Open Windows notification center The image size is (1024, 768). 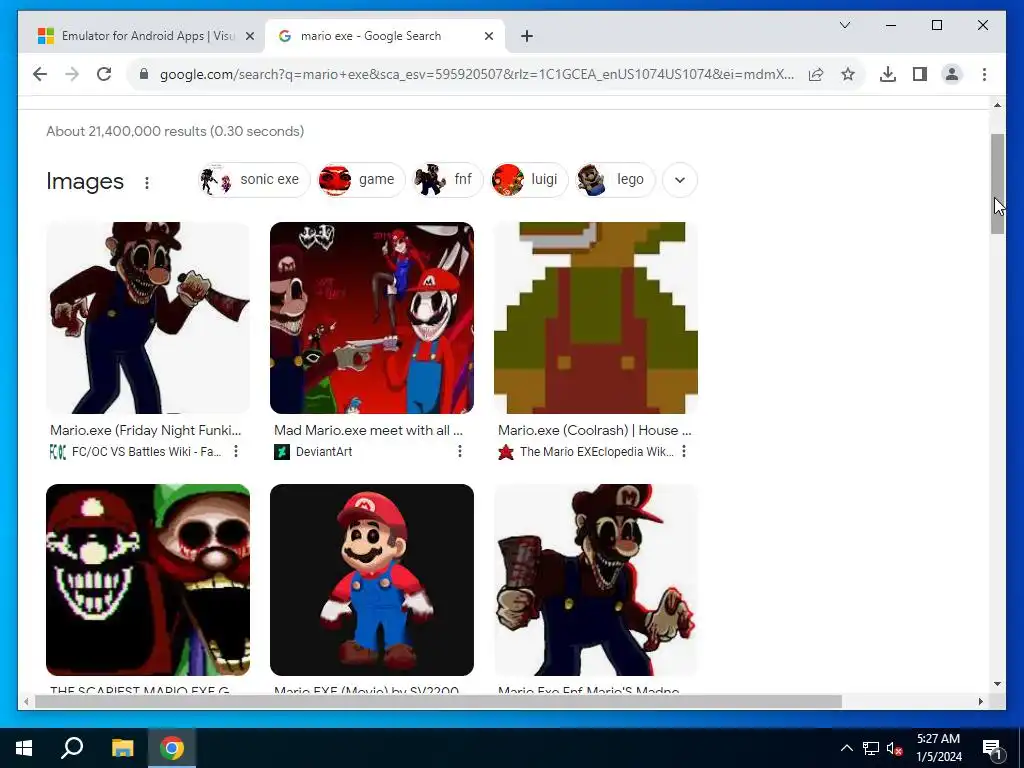point(992,748)
